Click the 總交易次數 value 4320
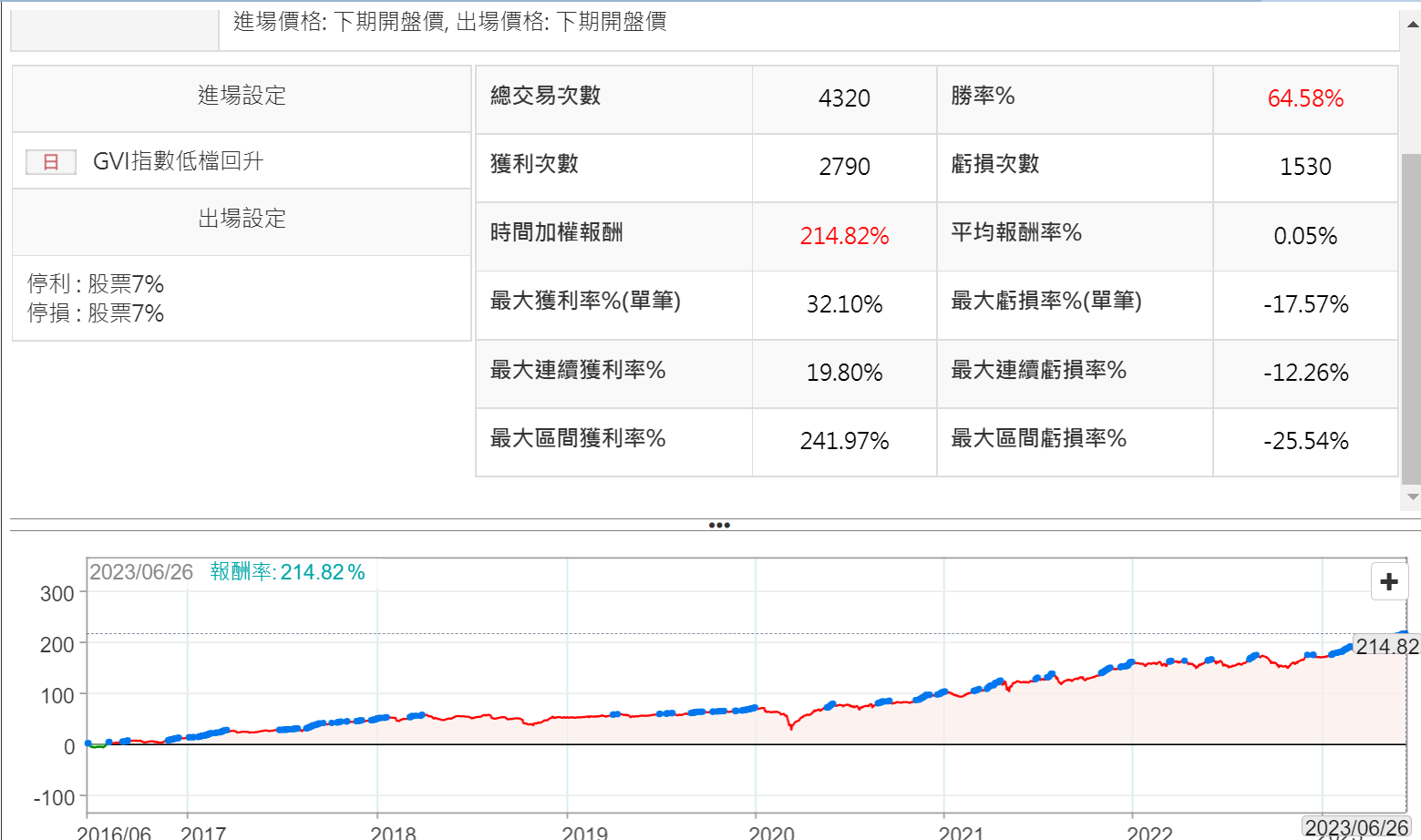Screen dimensions: 1421x840 pyautogui.click(x=844, y=98)
